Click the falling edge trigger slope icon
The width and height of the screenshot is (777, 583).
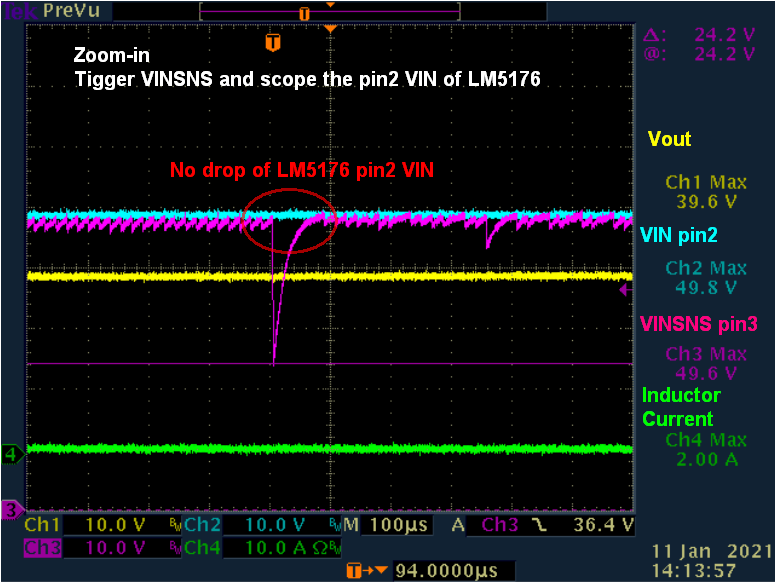[x=539, y=525]
